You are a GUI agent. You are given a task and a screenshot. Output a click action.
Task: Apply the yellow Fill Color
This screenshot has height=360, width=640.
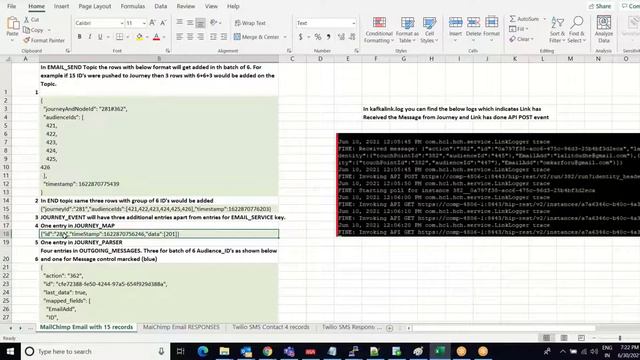(x=140, y=37)
